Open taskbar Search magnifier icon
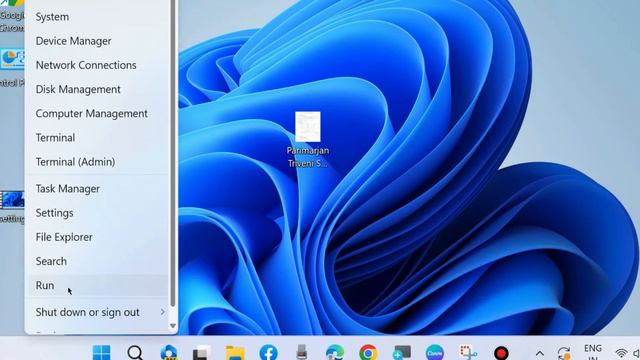Viewport: 640px width, 360px height. pyautogui.click(x=135, y=352)
